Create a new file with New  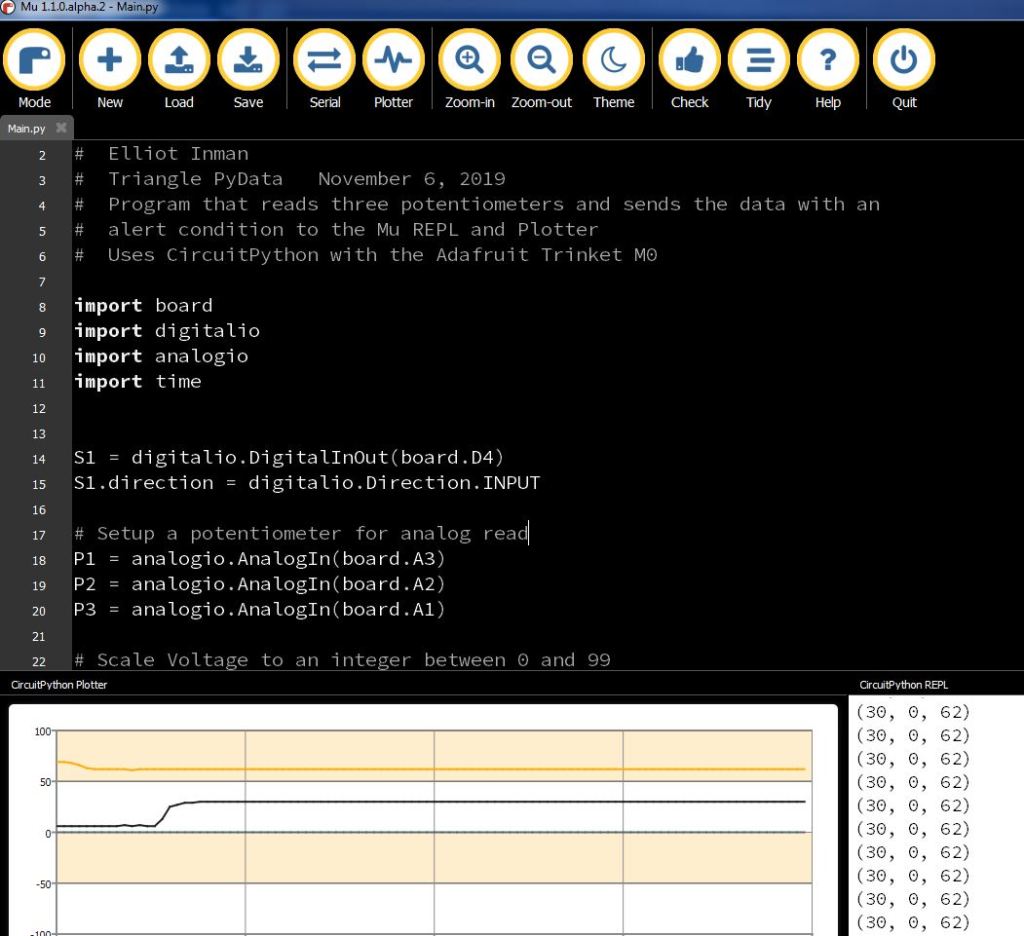pos(110,62)
